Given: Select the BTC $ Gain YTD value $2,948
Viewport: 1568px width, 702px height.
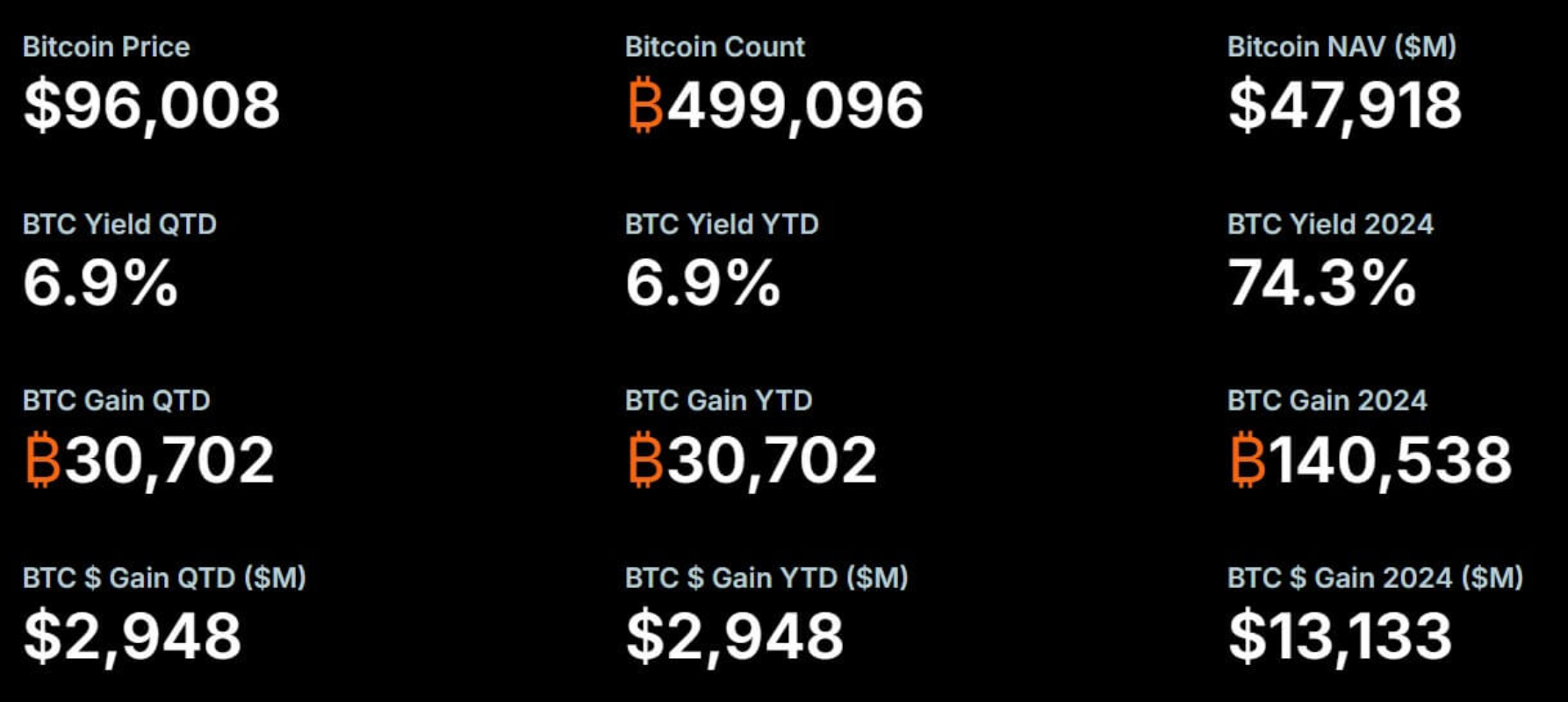Looking at the screenshot, I should [x=734, y=637].
